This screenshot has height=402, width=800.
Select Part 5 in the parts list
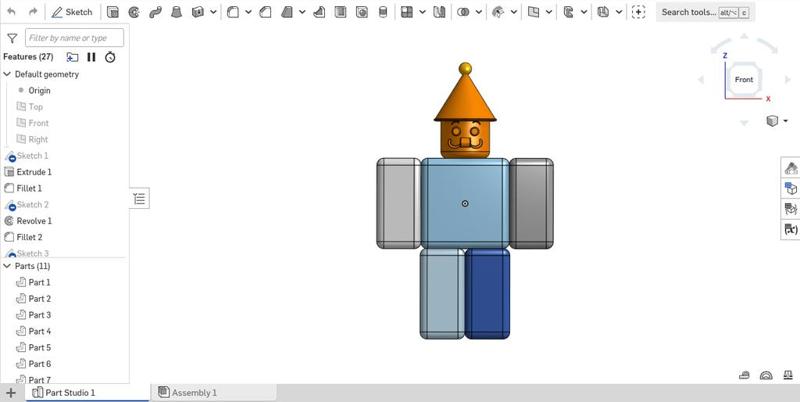click(x=39, y=347)
